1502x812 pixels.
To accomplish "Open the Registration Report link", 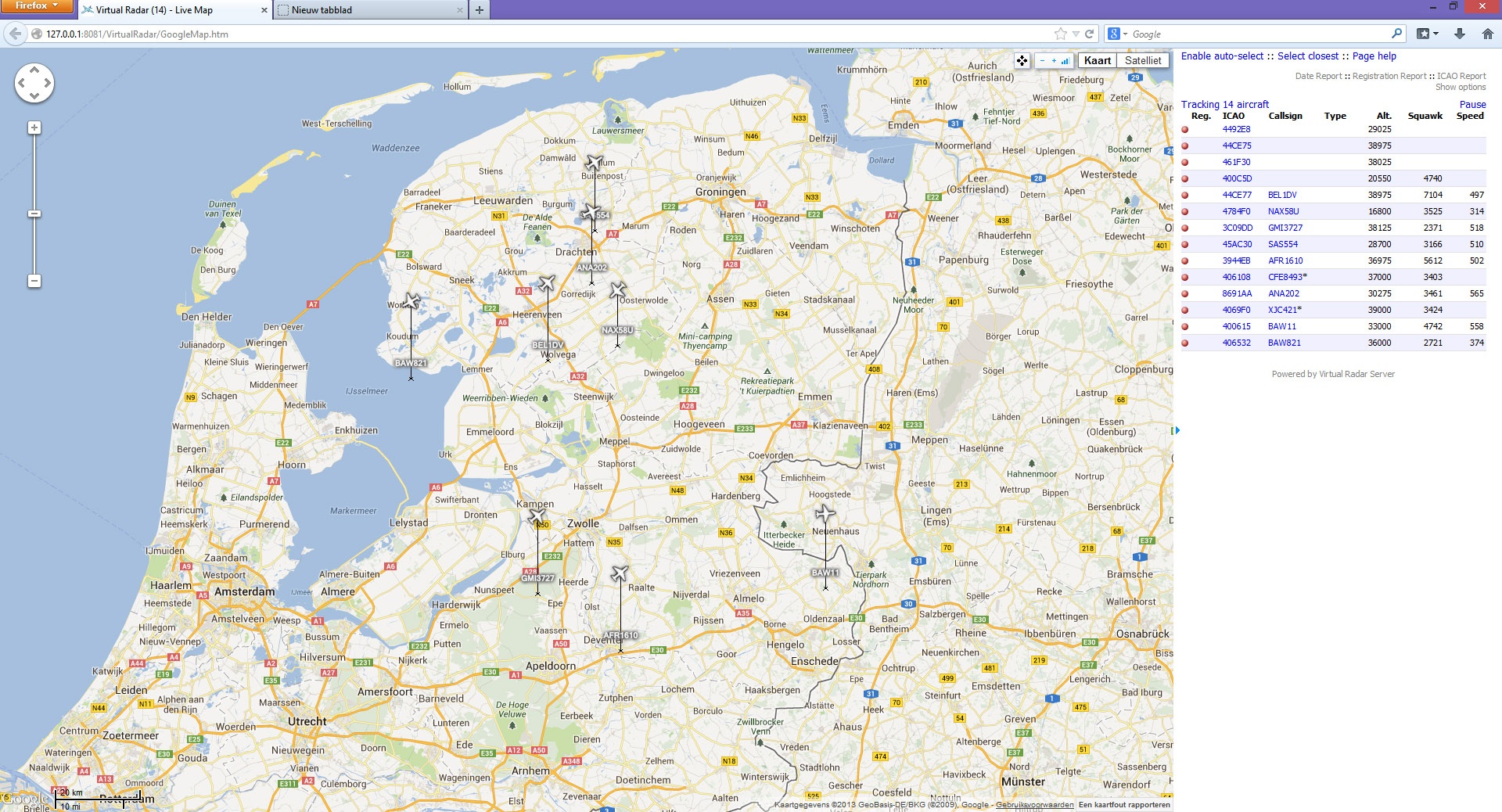I will click(x=1389, y=76).
